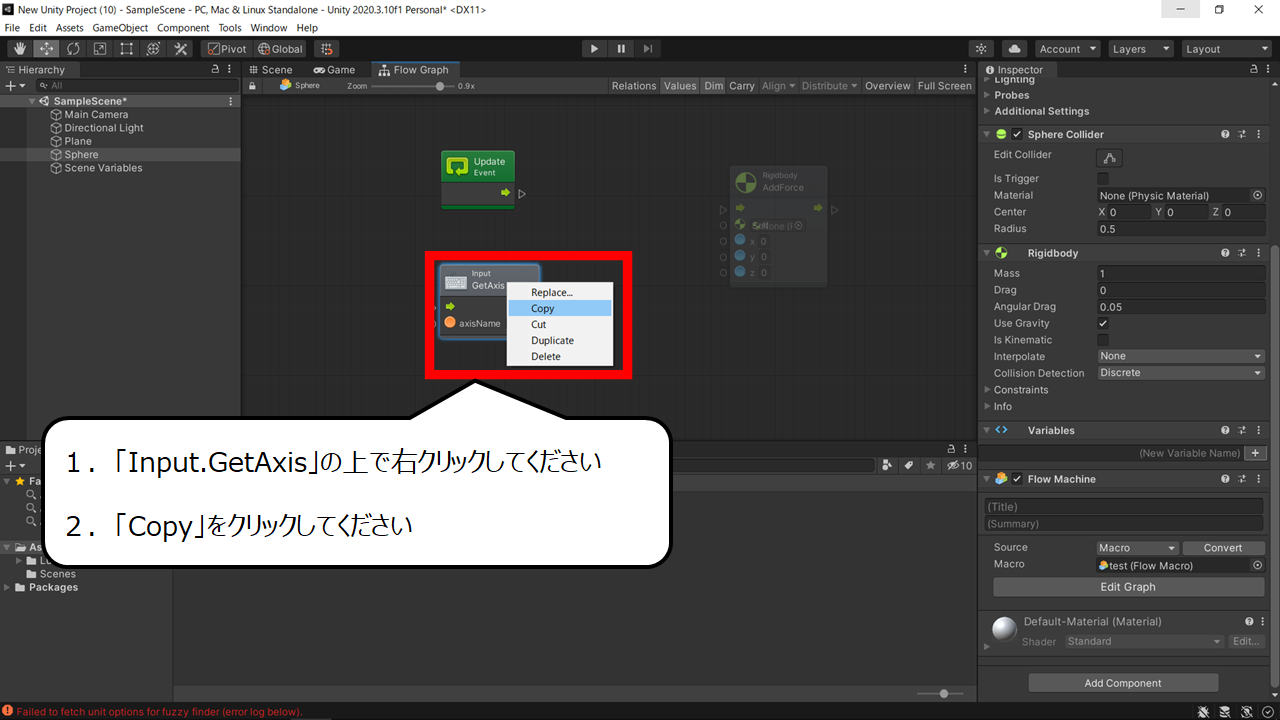
Task: Choose Replace... in context menu
Action: [x=559, y=292]
